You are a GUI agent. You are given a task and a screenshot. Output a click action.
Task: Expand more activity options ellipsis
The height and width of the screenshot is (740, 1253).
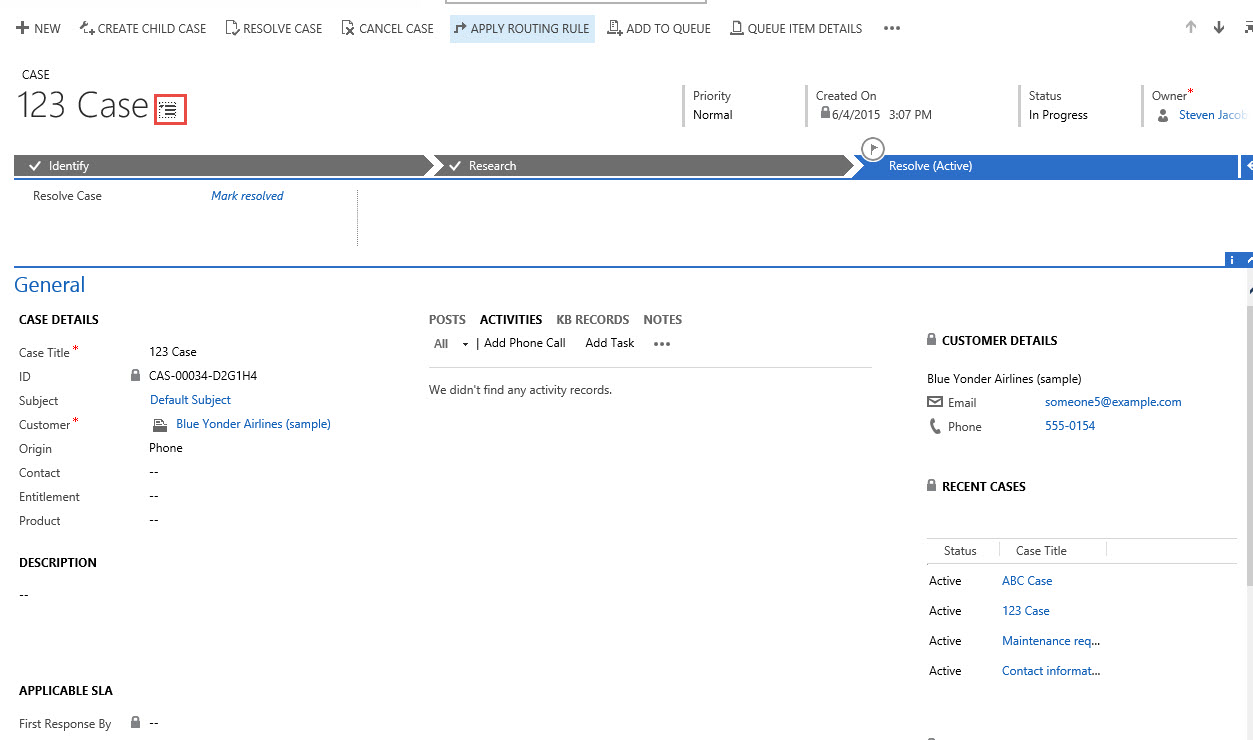[662, 343]
